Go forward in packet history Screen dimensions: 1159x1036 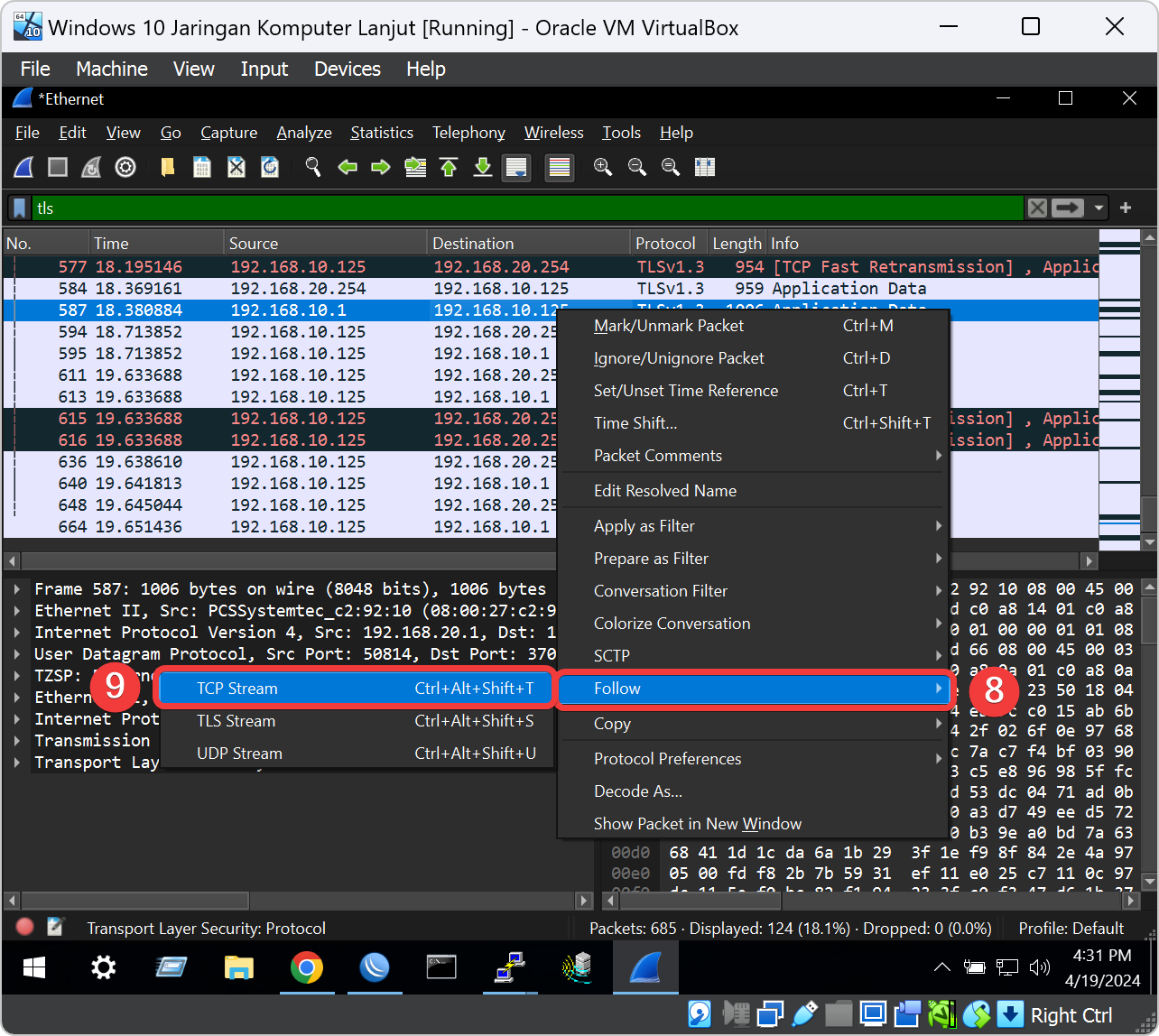coord(381,167)
